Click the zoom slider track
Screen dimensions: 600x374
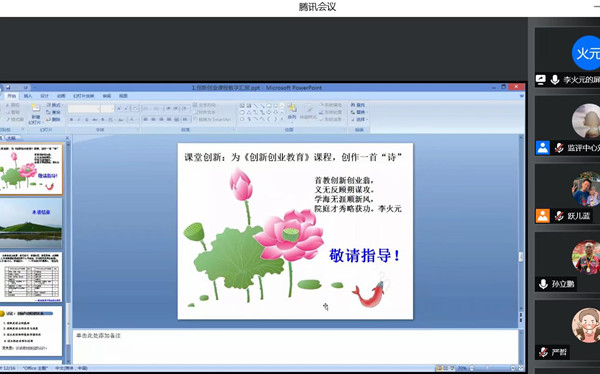tap(492, 368)
